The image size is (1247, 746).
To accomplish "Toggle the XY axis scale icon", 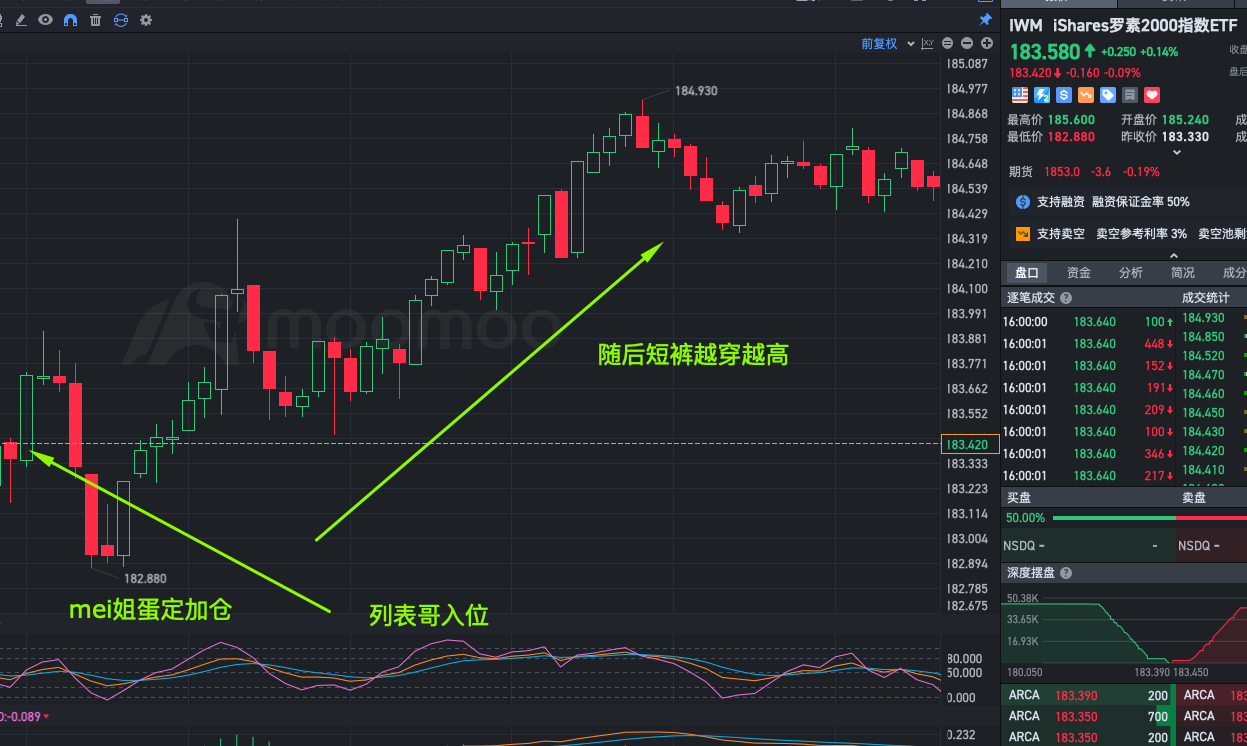I will pyautogui.click(x=927, y=44).
